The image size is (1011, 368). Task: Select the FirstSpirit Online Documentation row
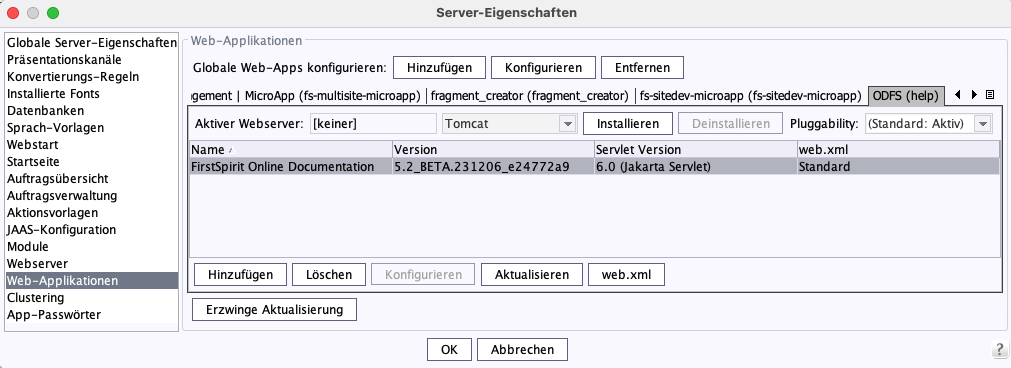594,167
